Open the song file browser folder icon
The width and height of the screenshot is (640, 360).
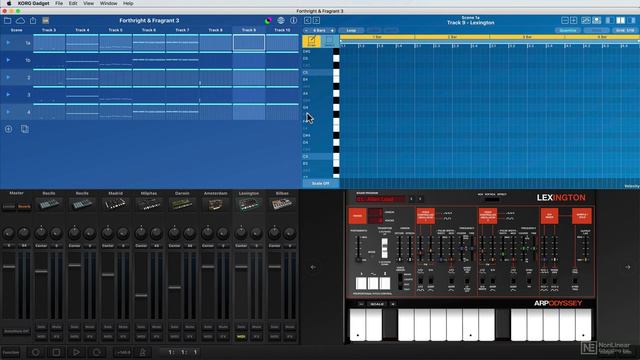7,20
